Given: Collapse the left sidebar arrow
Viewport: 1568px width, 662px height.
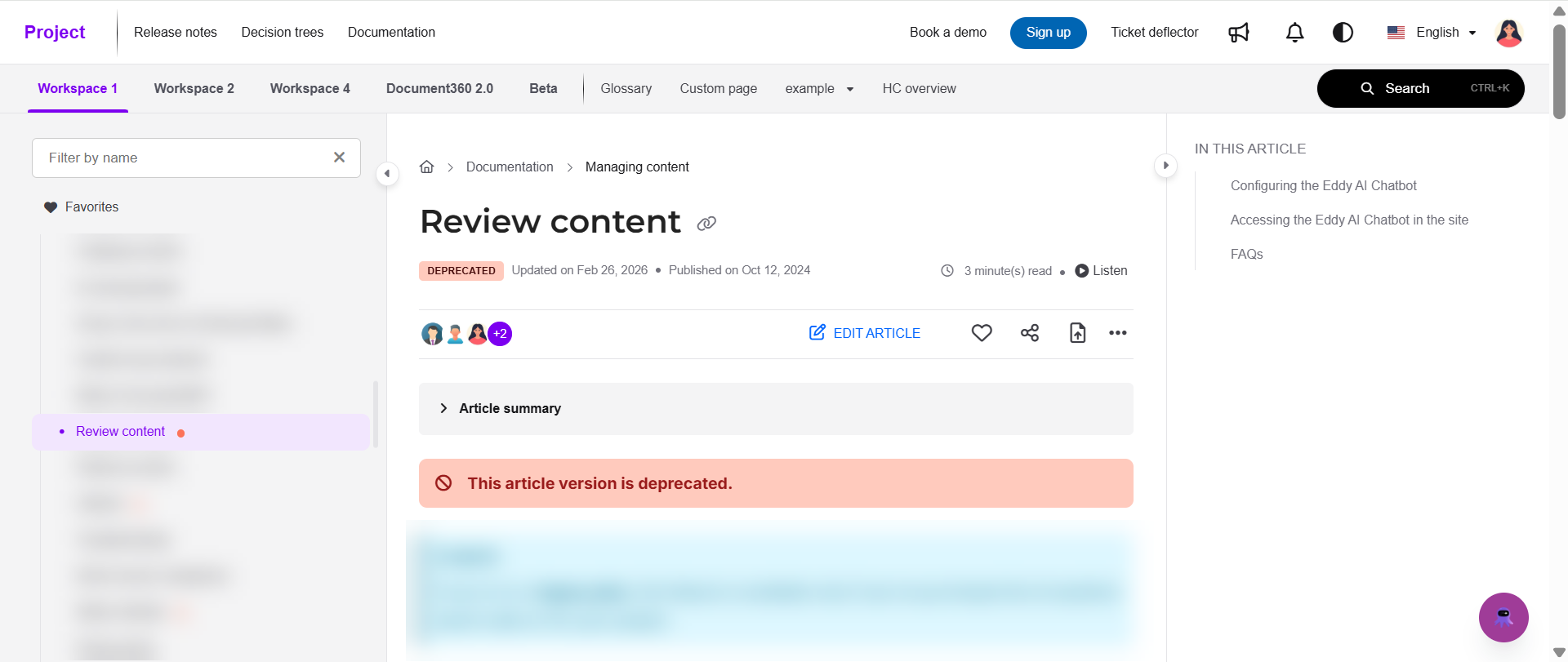Looking at the screenshot, I should click(387, 173).
